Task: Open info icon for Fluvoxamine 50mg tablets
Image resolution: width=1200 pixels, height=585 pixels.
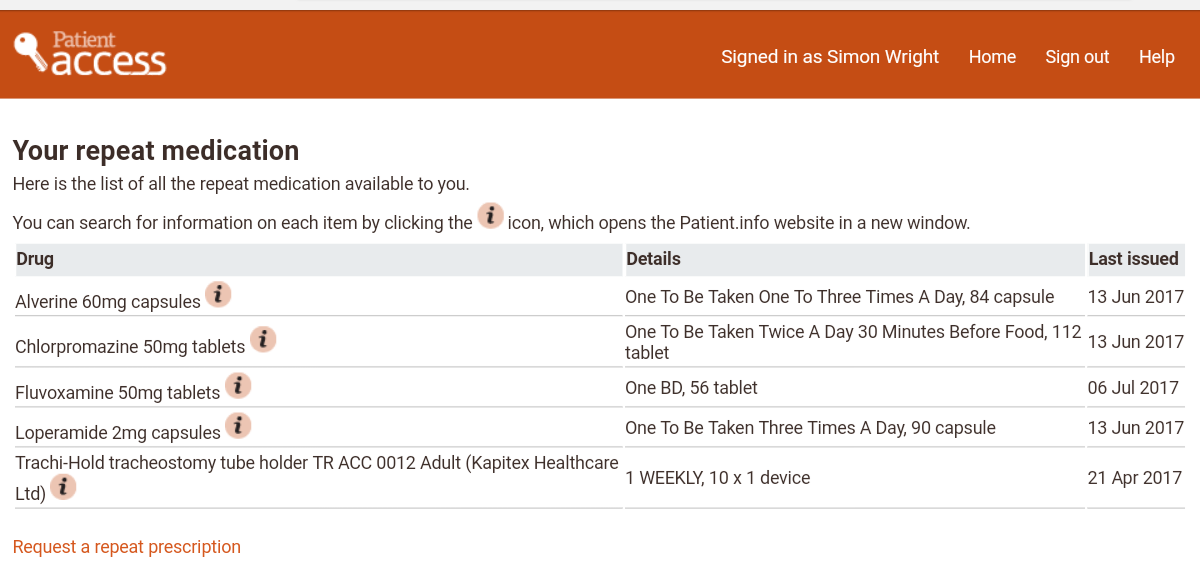Action: coord(238,385)
